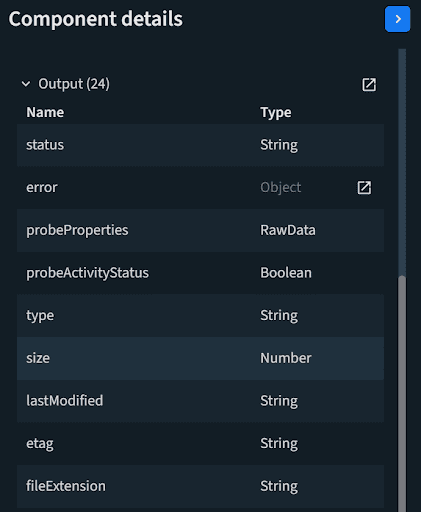
Task: Select the error row name
Action: 42,187
